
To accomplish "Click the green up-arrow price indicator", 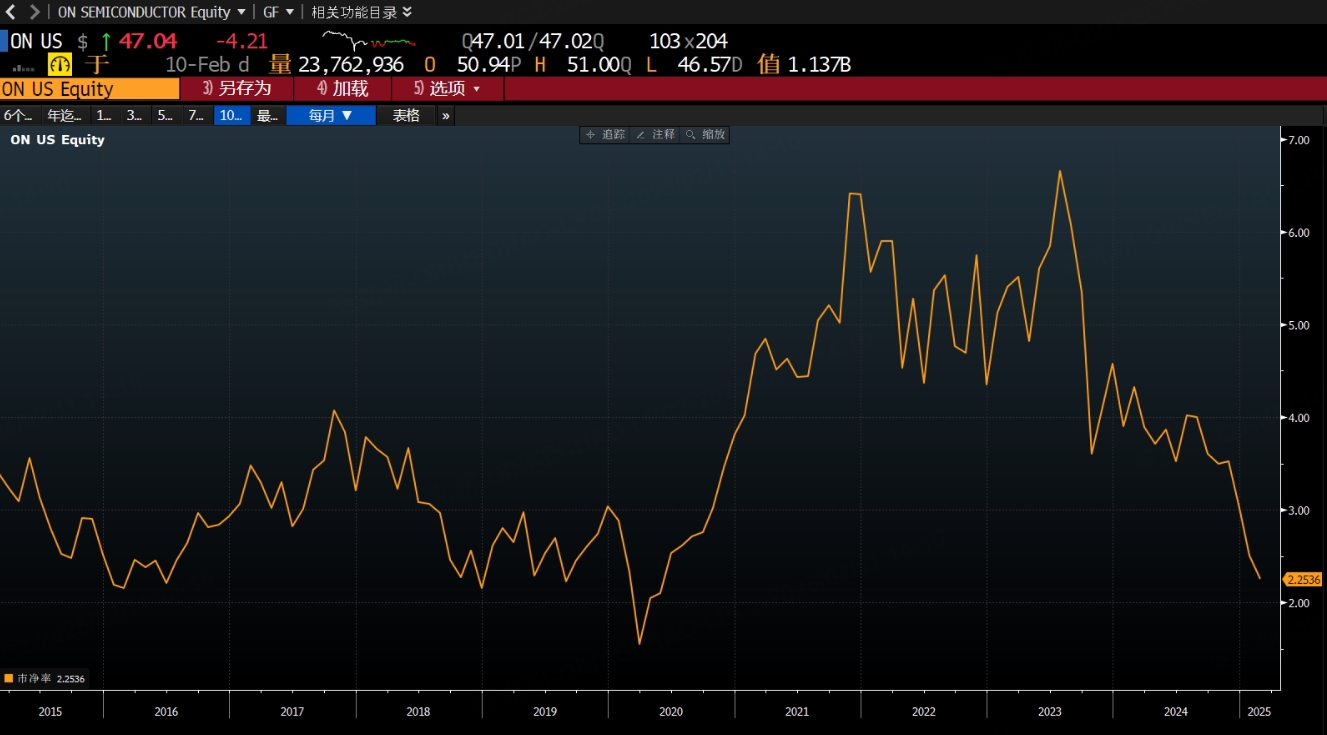I will click(x=105, y=41).
